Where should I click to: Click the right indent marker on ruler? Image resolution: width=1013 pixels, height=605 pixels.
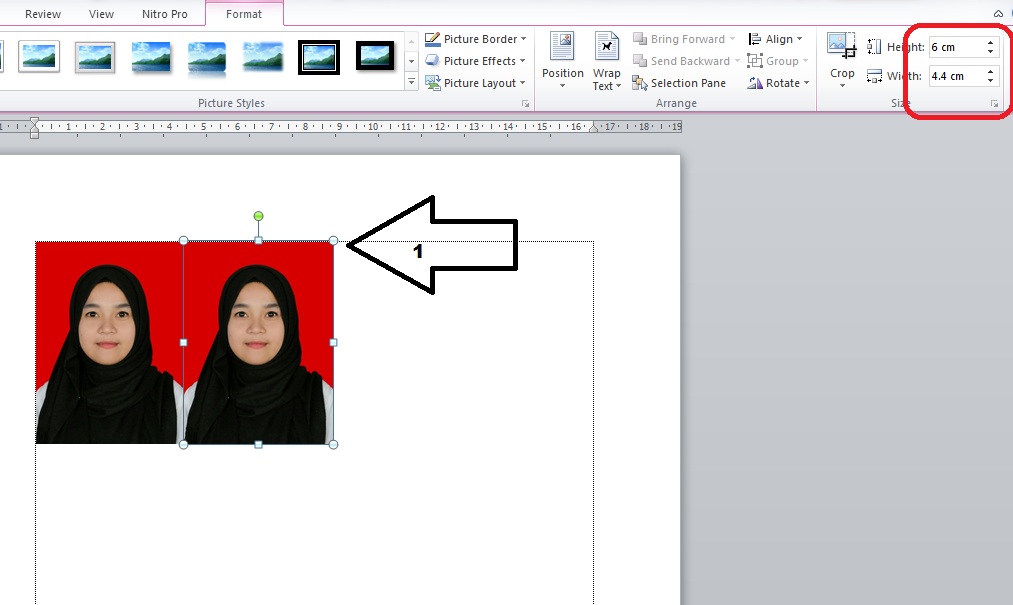pyautogui.click(x=593, y=128)
